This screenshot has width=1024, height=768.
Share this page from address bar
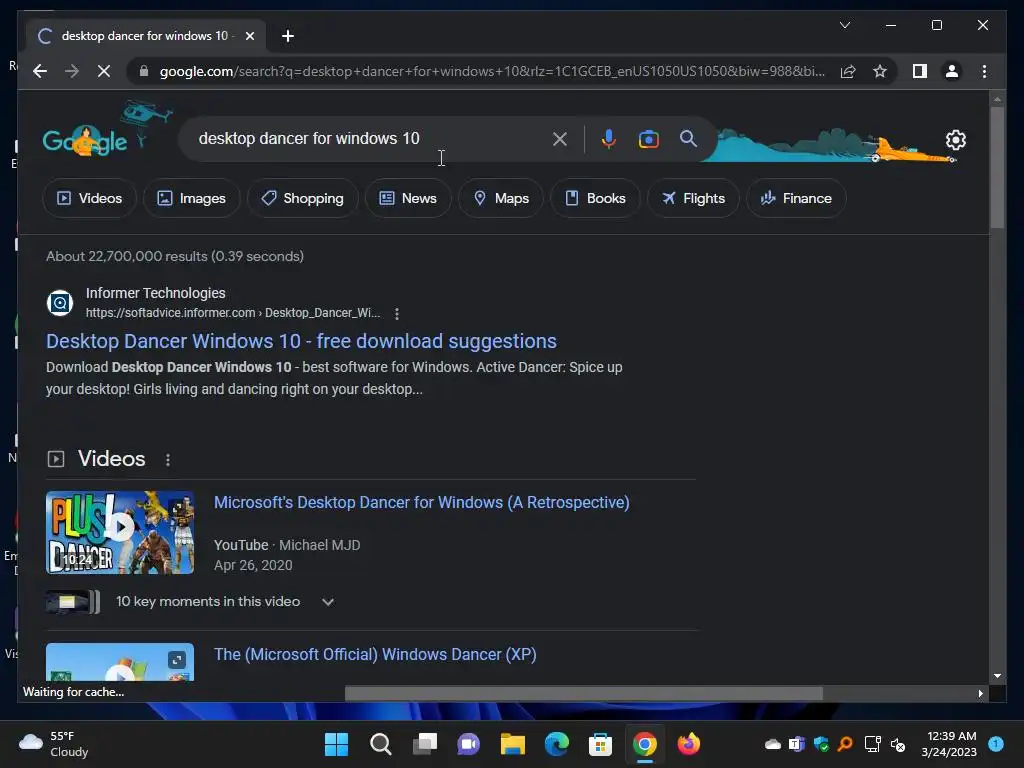(x=848, y=71)
